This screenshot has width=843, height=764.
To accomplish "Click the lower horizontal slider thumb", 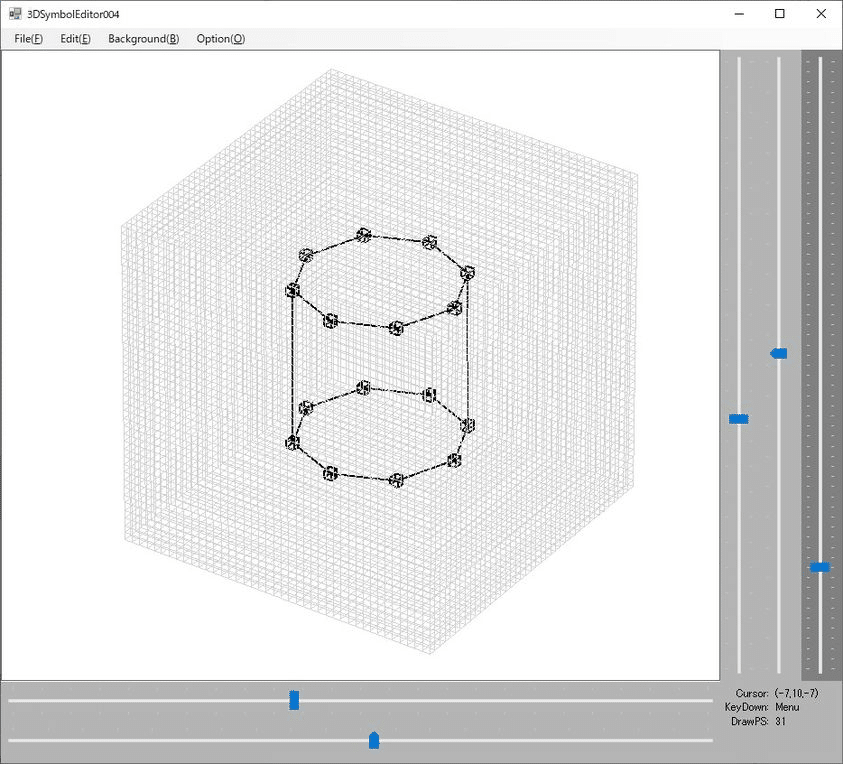I will [374, 740].
